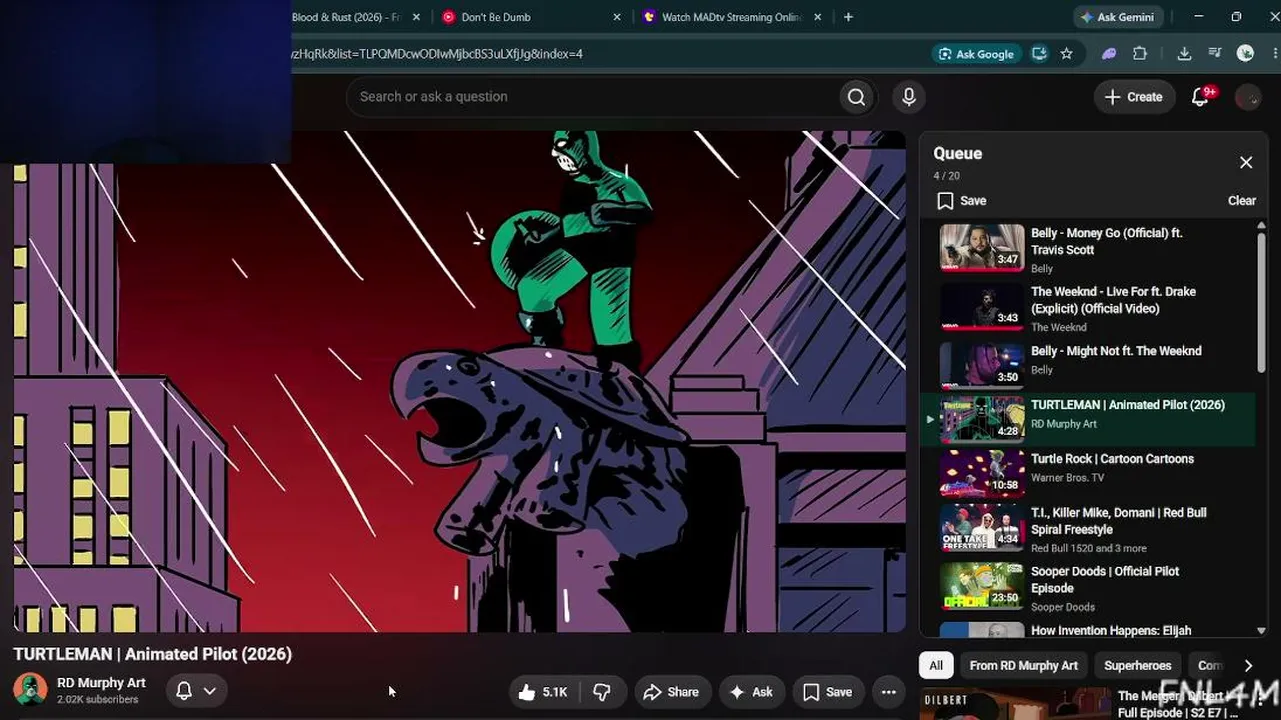Open a new browser tab

pyautogui.click(x=848, y=17)
